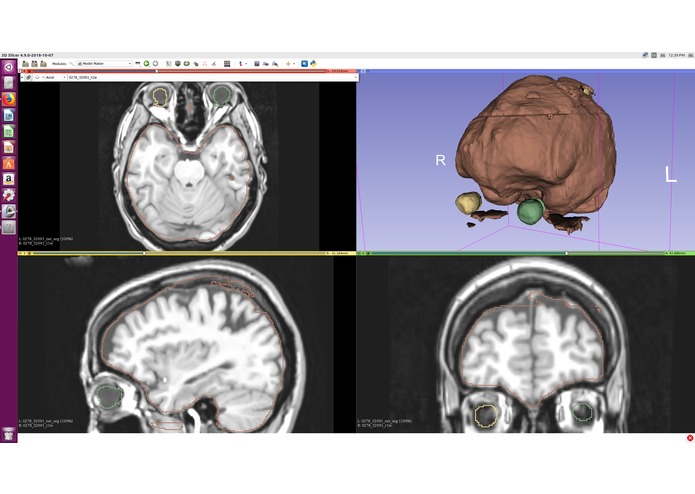Open the module history list button
Screen dimensions: 695x494
coord(138,64)
